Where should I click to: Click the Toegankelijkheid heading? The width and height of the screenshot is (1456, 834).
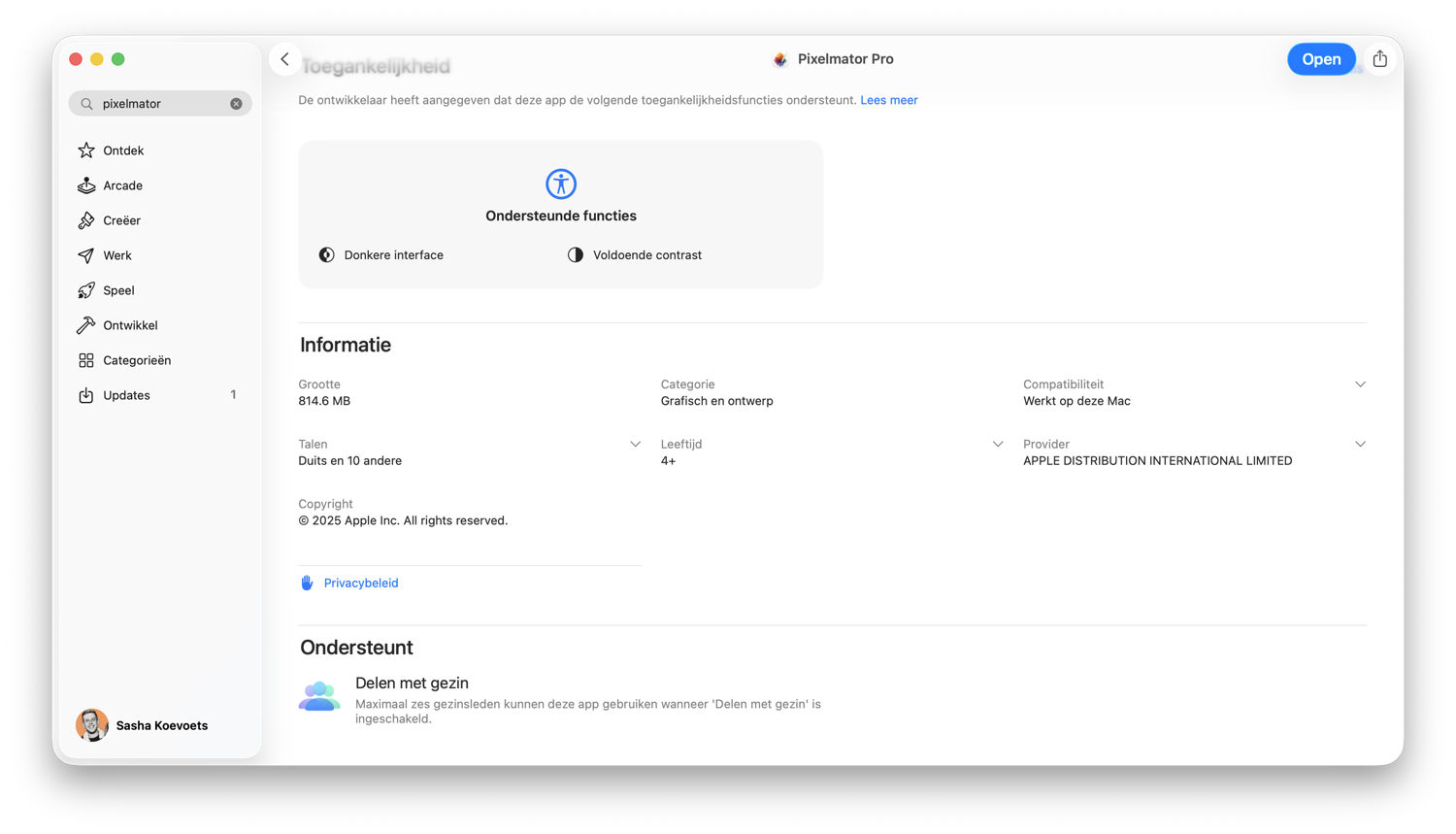click(x=376, y=66)
